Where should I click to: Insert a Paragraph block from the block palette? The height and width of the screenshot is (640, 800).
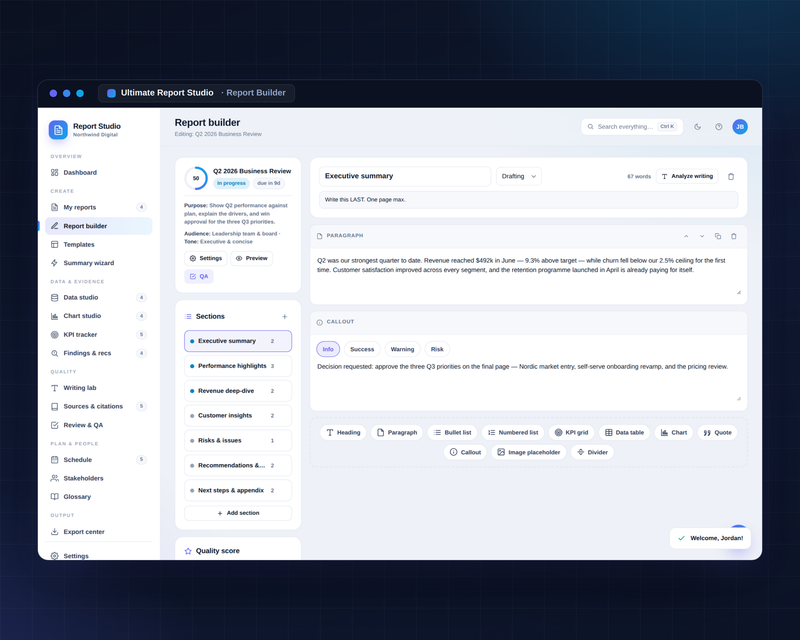(x=397, y=432)
